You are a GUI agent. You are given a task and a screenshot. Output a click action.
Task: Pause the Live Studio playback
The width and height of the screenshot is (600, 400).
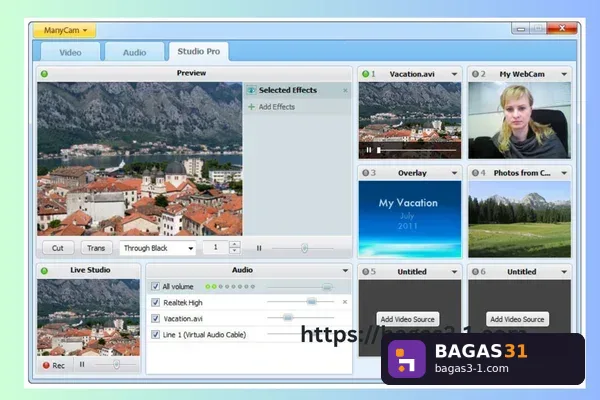pos(82,364)
